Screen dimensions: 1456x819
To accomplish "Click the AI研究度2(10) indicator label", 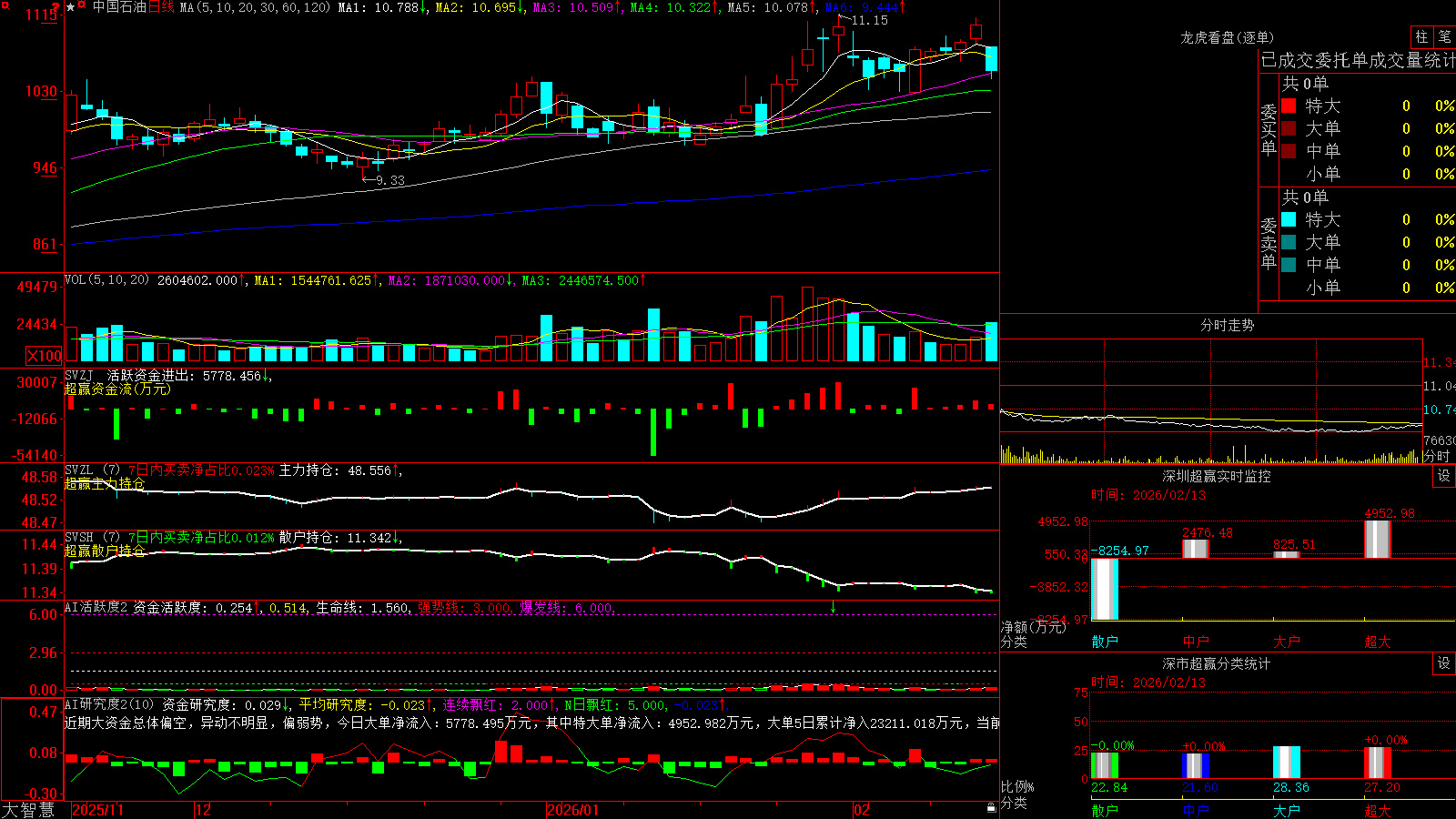I will 110,704.
